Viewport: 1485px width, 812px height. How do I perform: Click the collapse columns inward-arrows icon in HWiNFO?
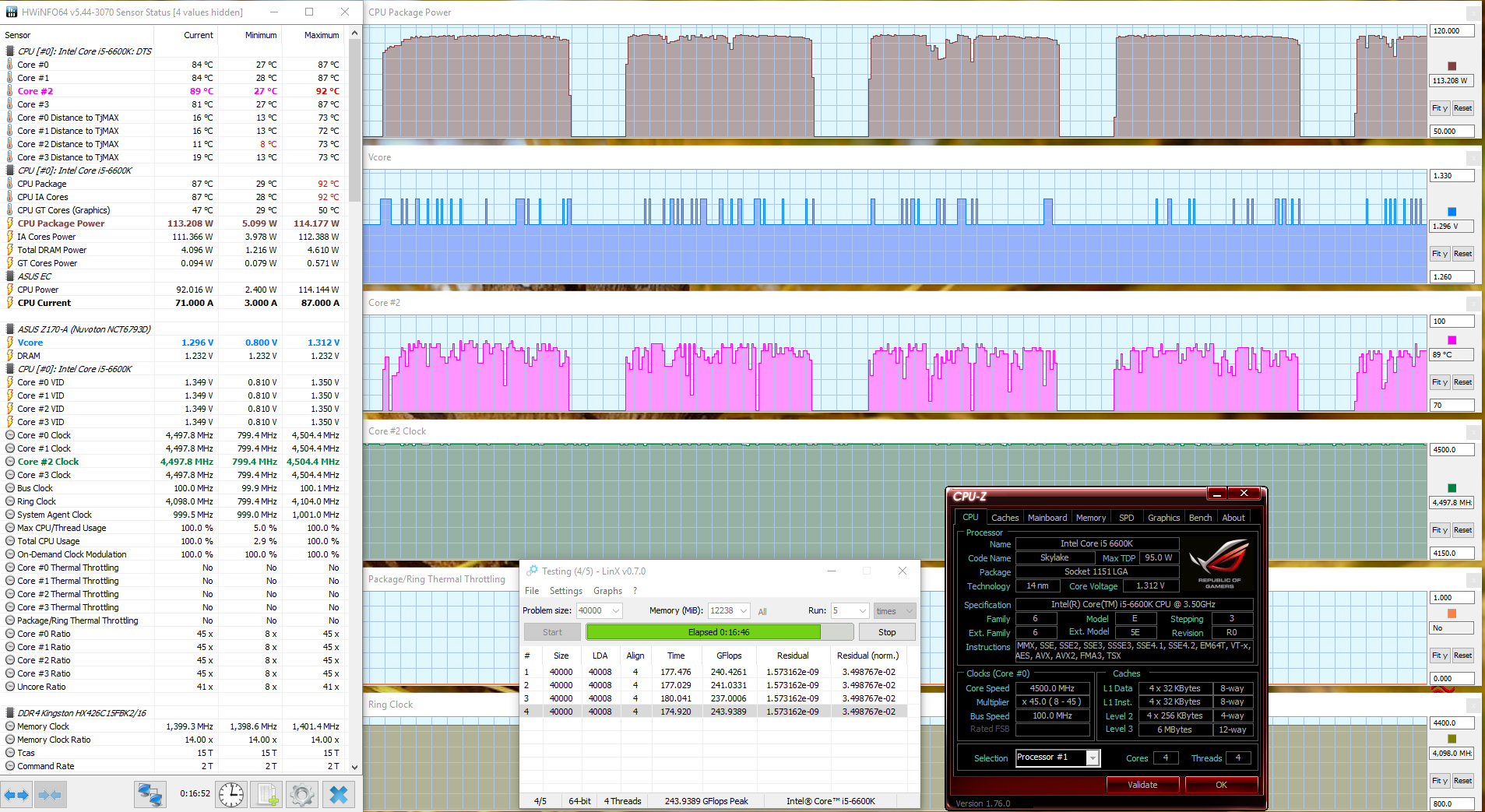click(x=50, y=795)
